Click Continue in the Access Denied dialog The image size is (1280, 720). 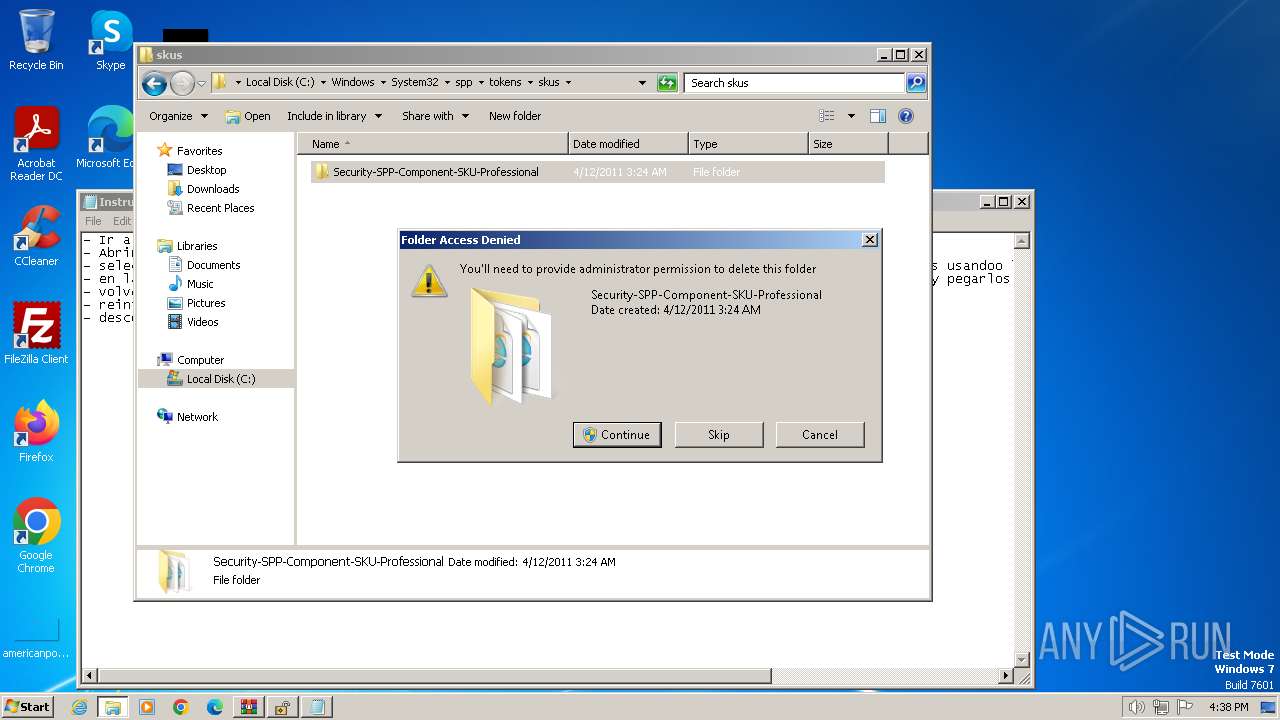click(x=617, y=435)
